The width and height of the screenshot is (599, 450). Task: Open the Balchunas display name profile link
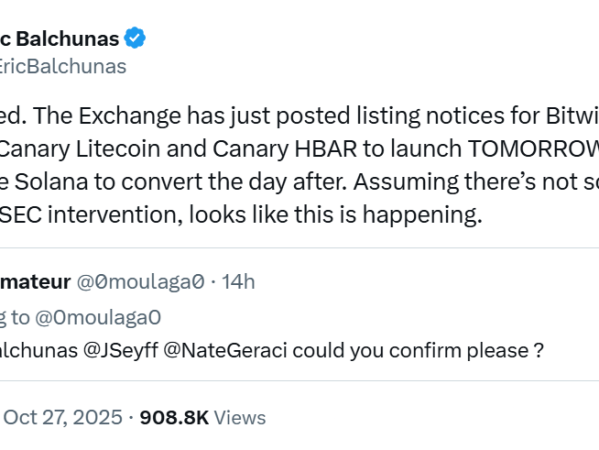tap(60, 39)
